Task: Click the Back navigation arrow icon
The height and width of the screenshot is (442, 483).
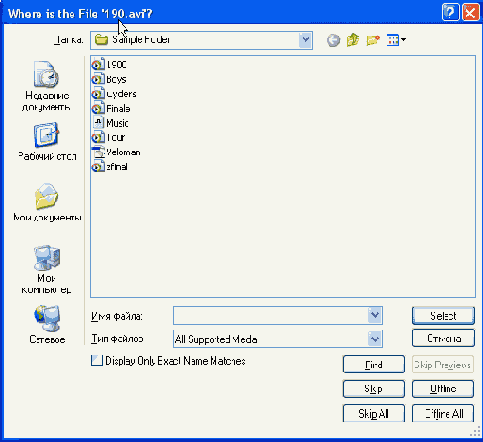Action: click(x=333, y=40)
